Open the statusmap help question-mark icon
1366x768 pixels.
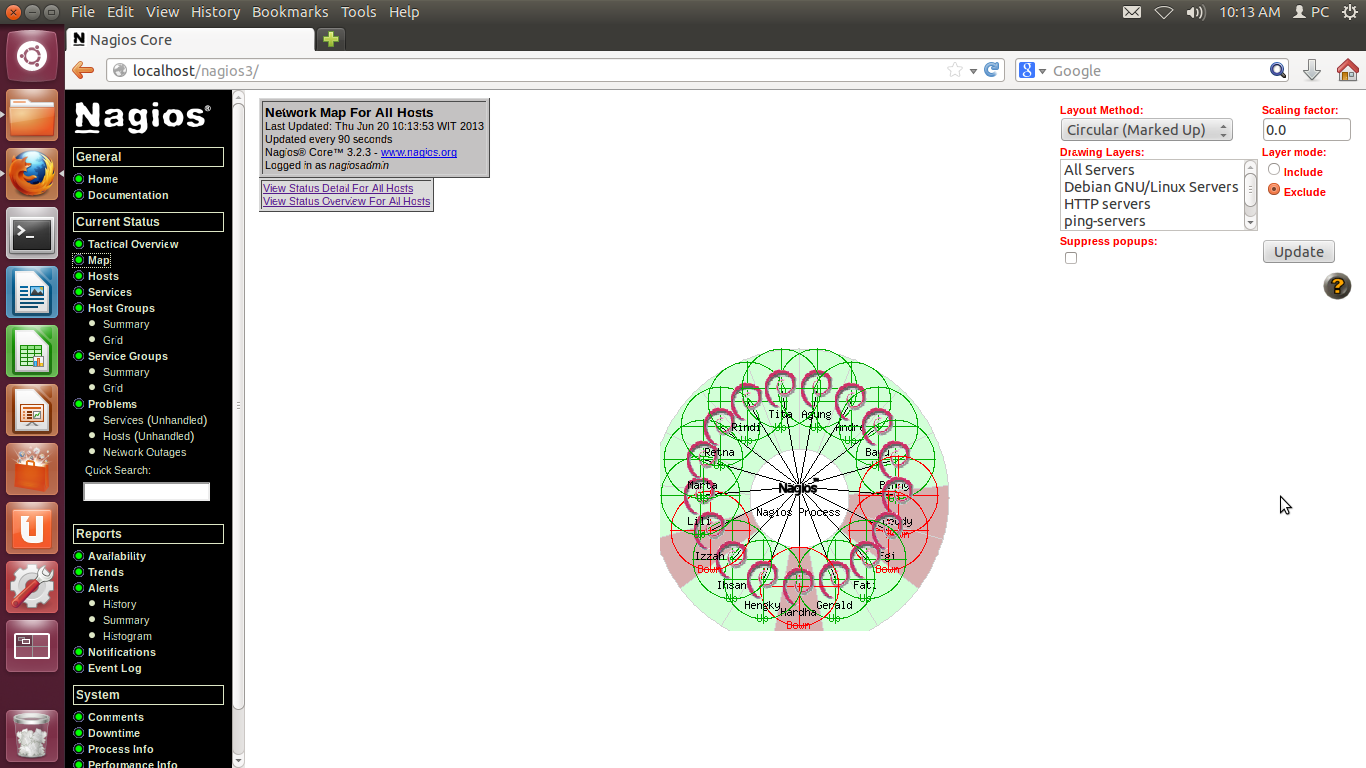pos(1337,286)
